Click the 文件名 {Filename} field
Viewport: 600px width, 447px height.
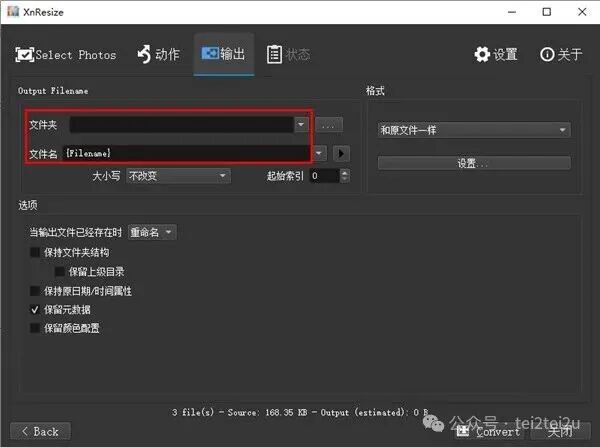186,153
